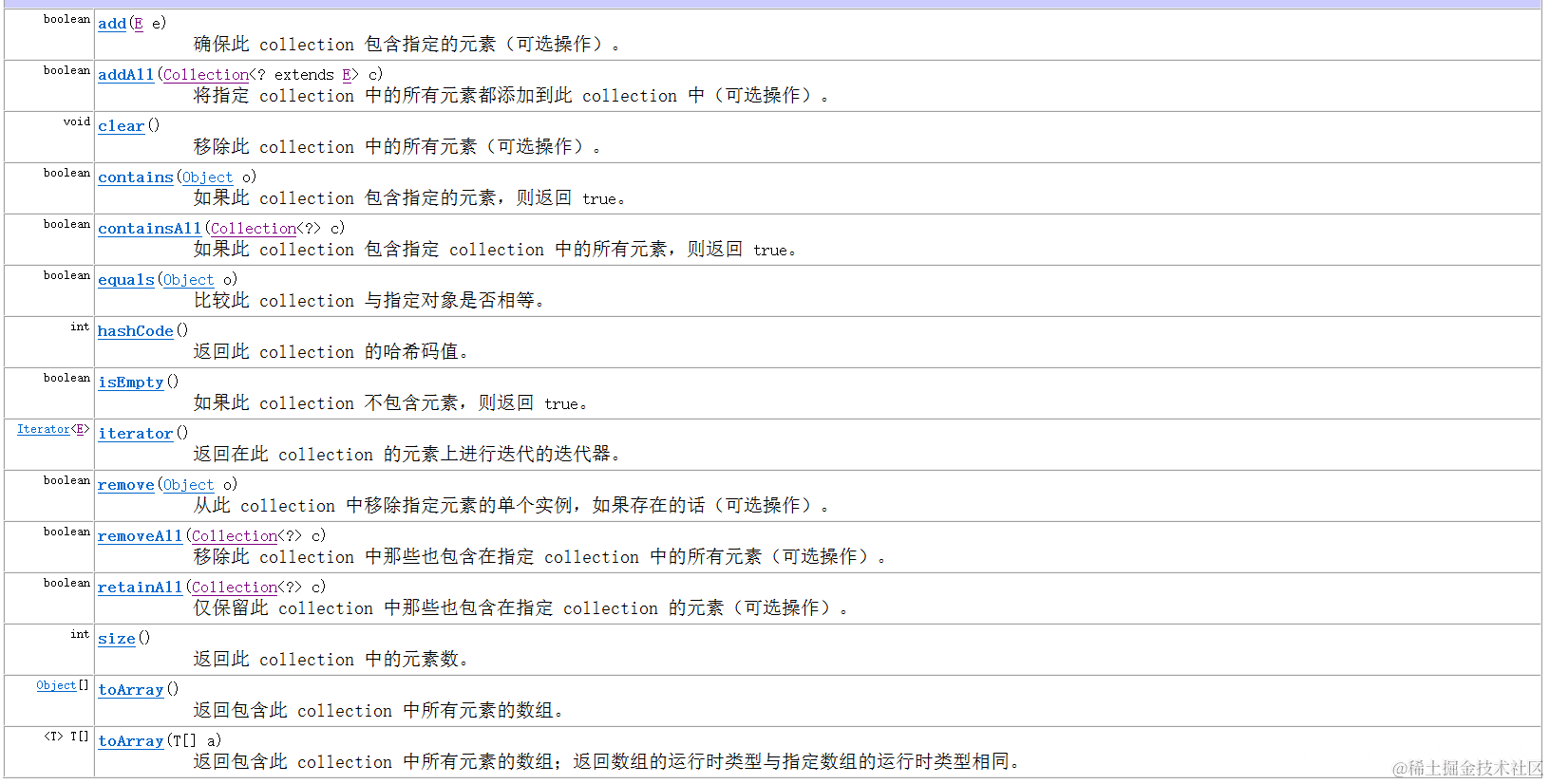Click the description of the contains method
Image resolution: width=1550 pixels, height=784 pixels.
point(409,198)
